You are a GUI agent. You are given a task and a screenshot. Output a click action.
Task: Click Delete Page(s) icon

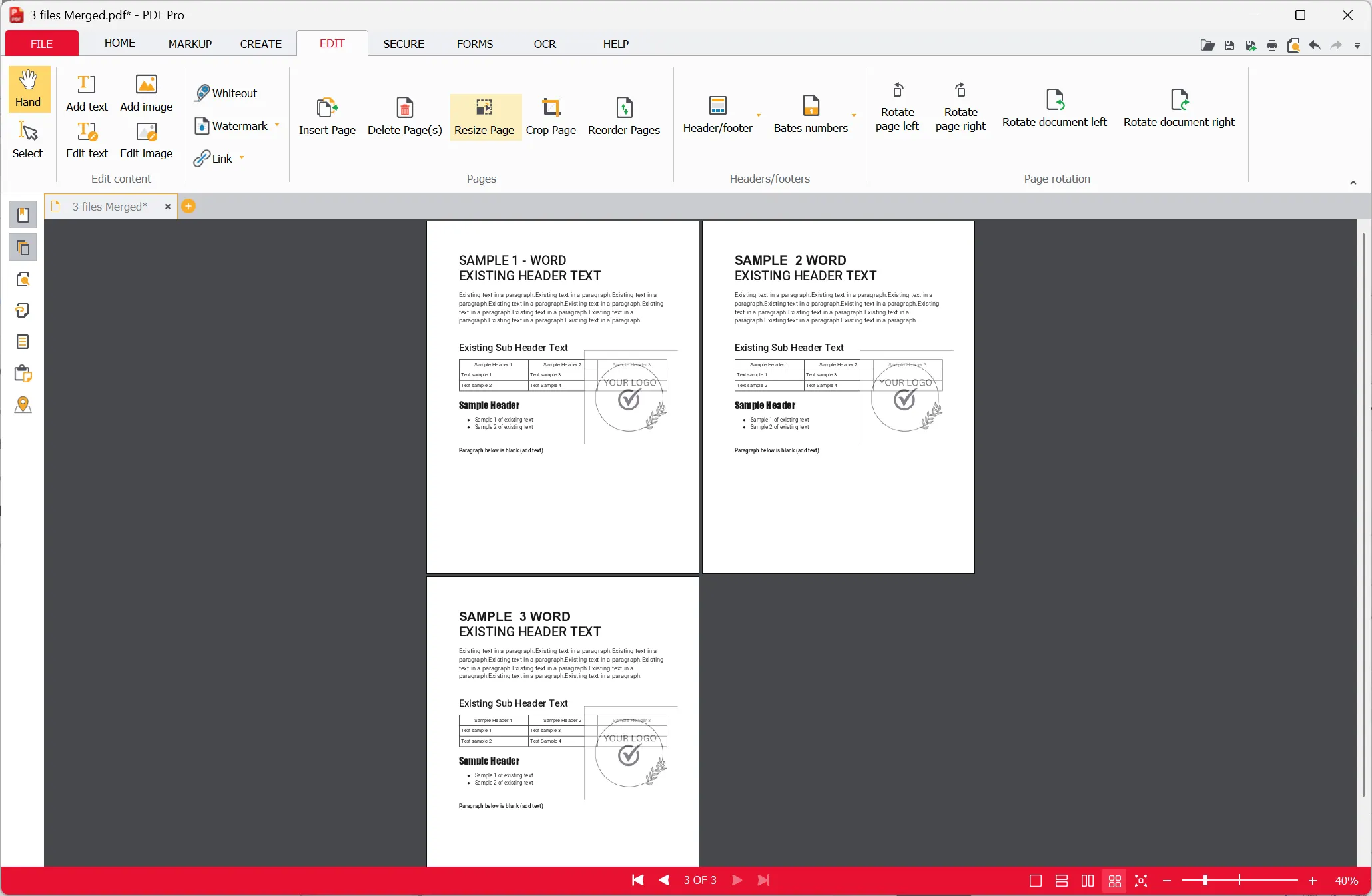click(405, 116)
